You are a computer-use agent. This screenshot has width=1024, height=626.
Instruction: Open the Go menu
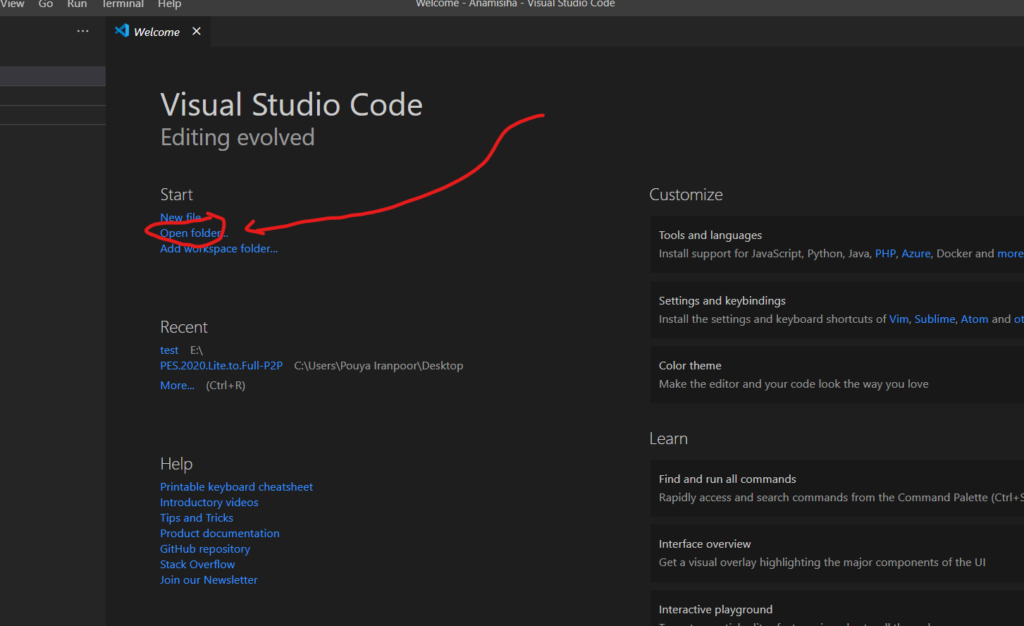tap(46, 4)
